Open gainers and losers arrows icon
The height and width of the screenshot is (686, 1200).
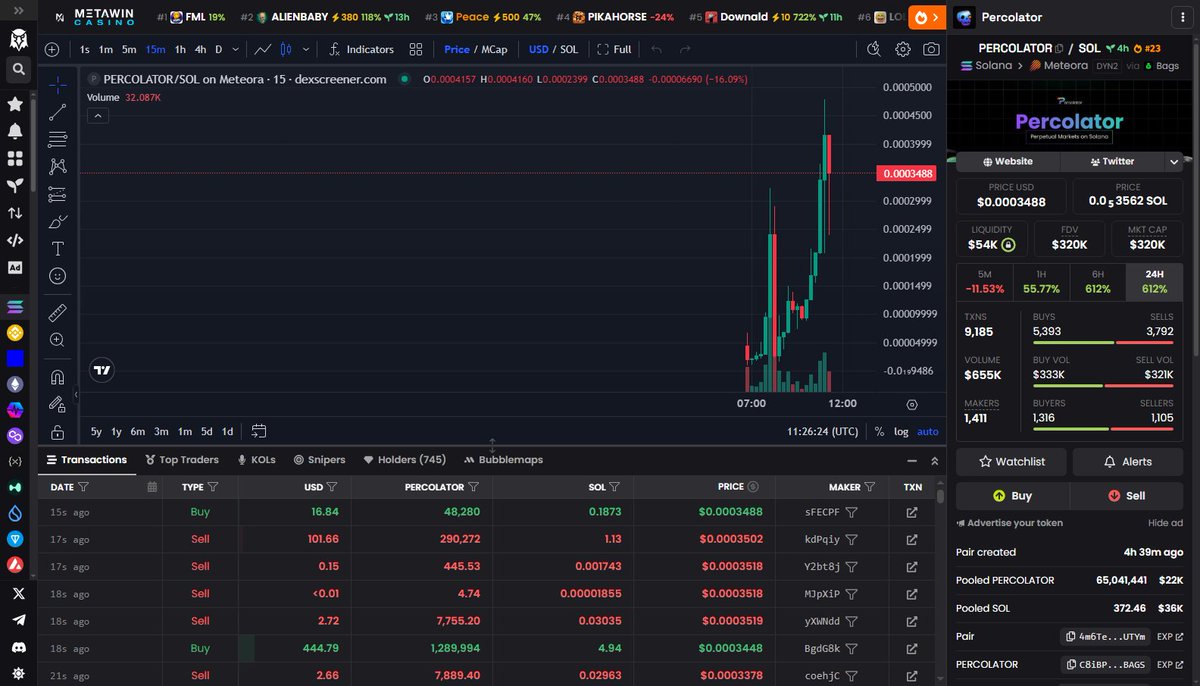15,213
